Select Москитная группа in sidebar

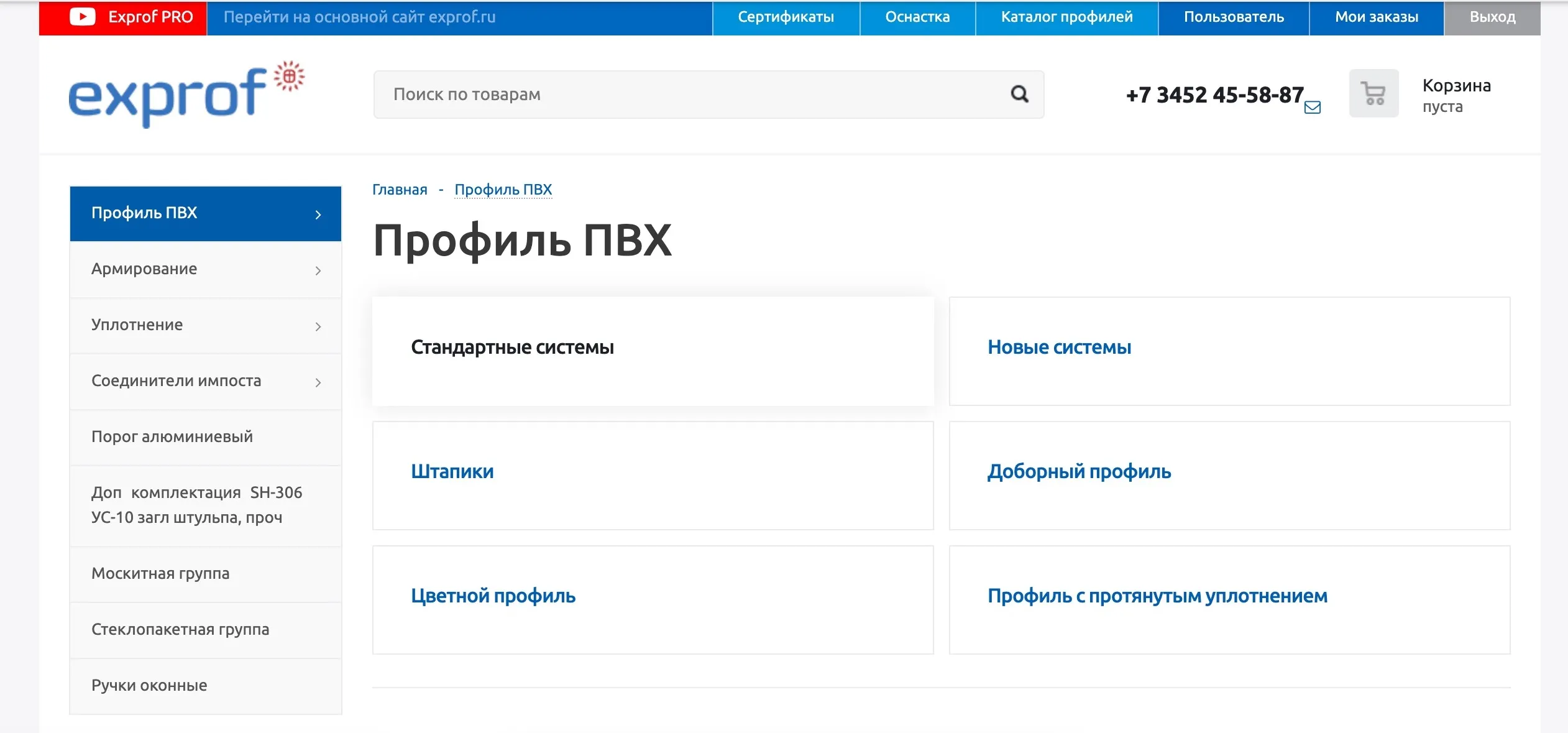[160, 573]
